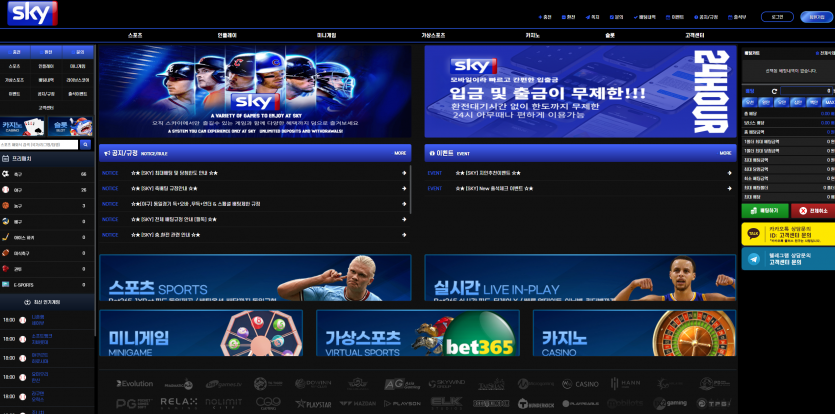Click the RELAX Gaming provider logo

click(179, 402)
